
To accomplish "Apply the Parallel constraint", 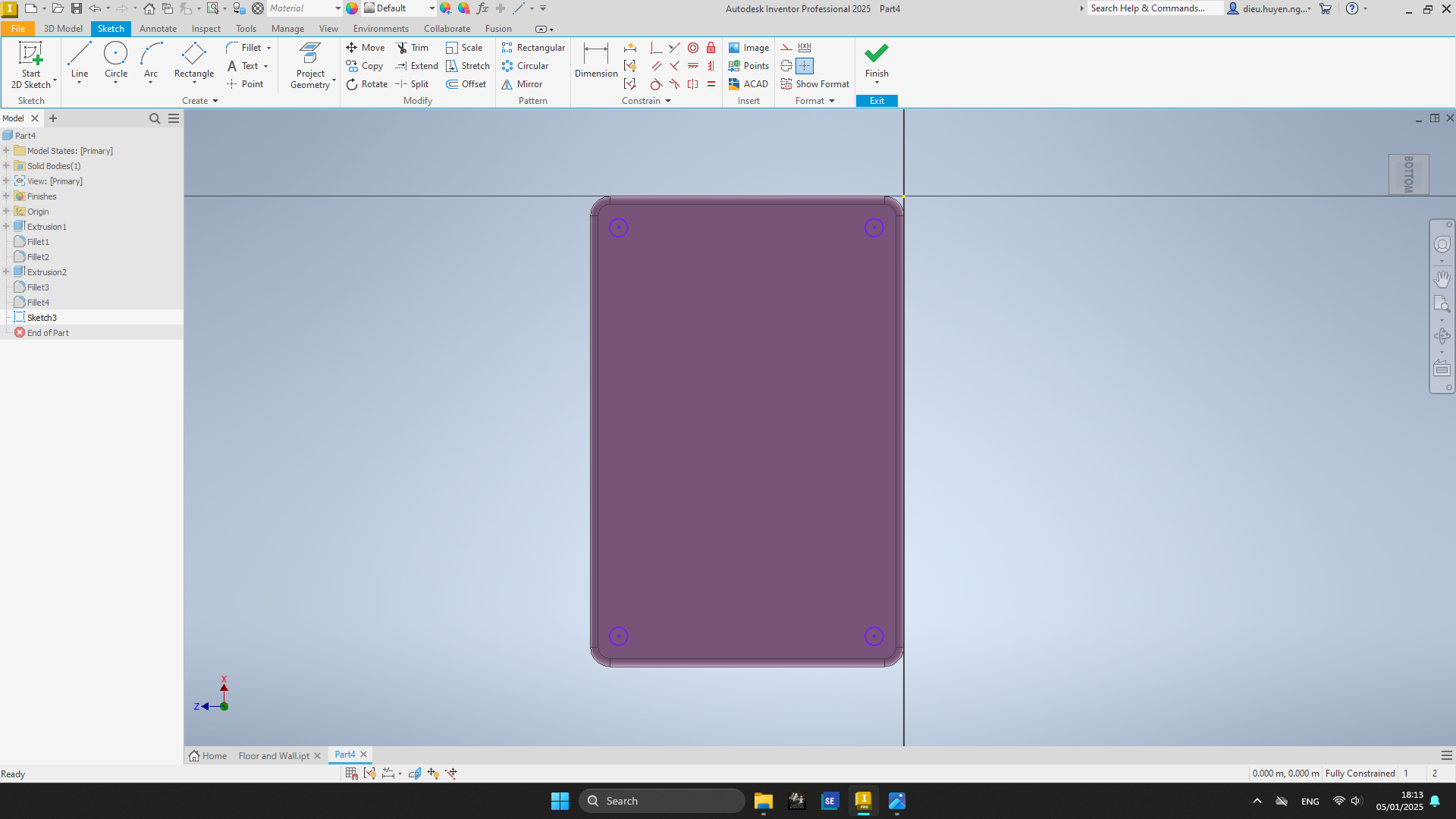I will point(656,66).
